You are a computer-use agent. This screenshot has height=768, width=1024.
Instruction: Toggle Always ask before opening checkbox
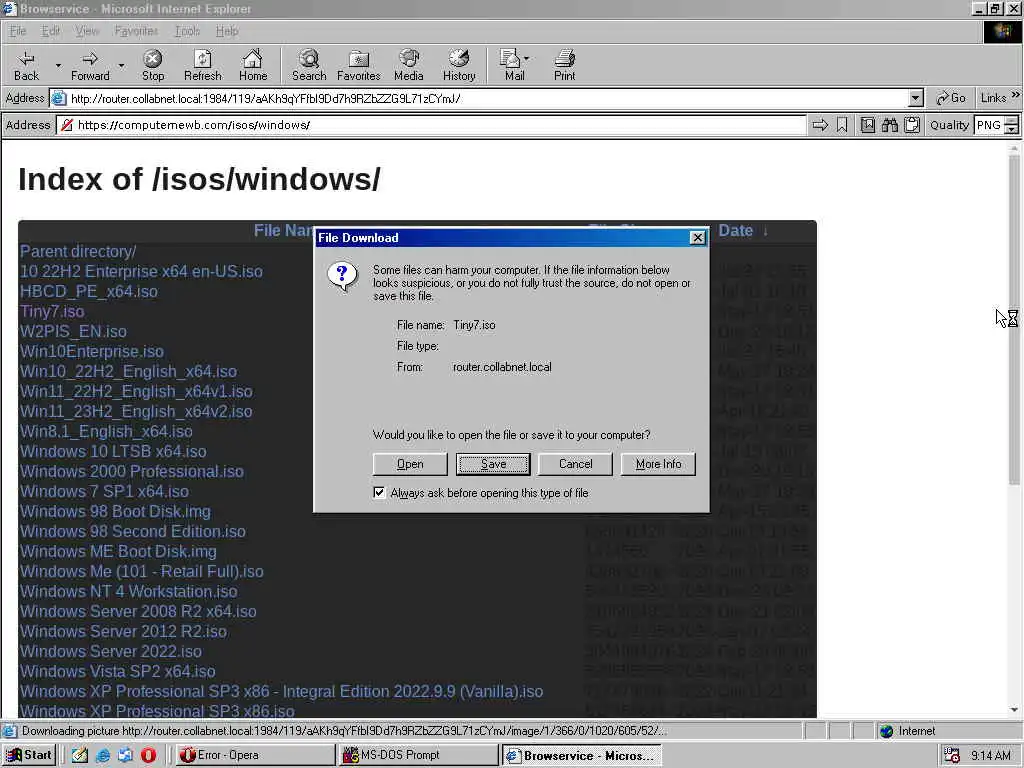click(379, 492)
